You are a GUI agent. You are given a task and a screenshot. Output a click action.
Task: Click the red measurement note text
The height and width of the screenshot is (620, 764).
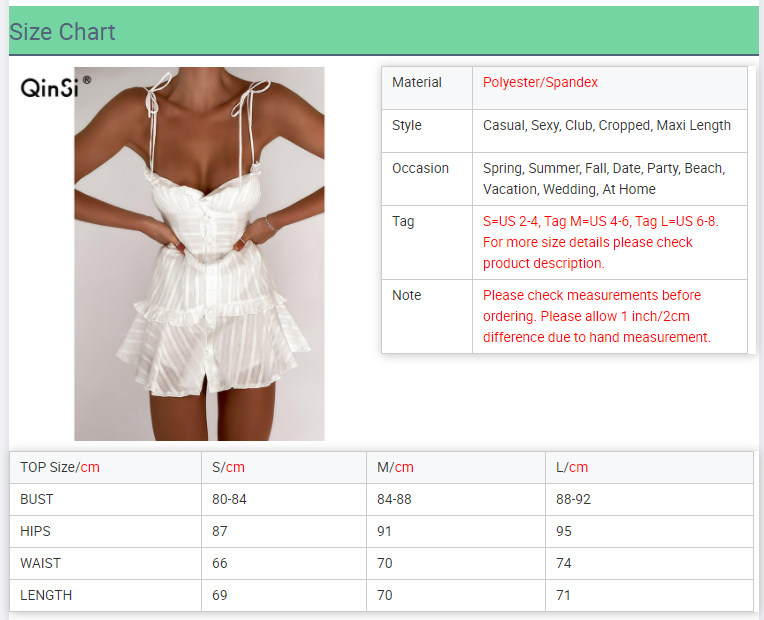click(596, 316)
